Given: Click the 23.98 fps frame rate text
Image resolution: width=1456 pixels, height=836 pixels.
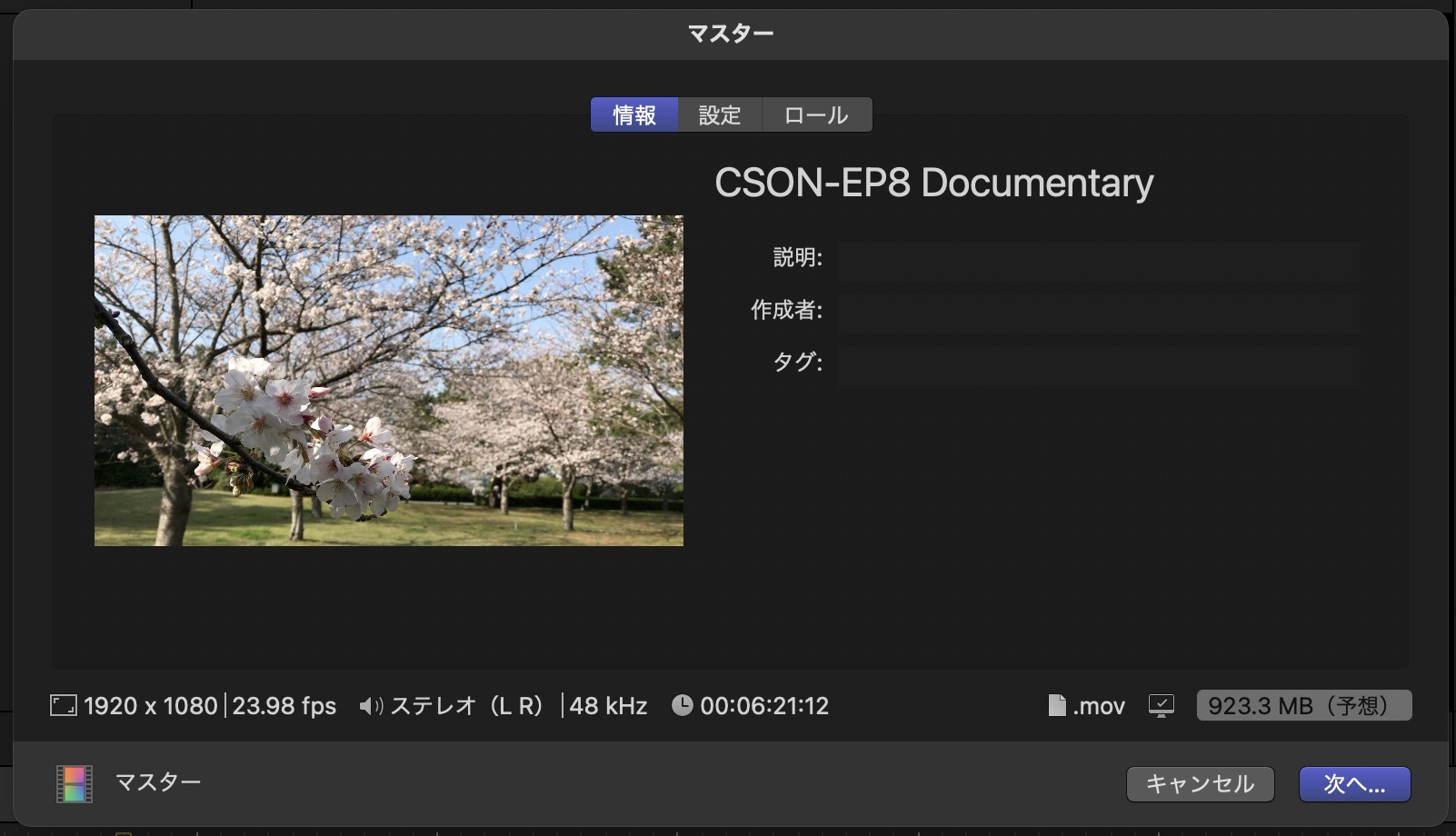Looking at the screenshot, I should 284,706.
